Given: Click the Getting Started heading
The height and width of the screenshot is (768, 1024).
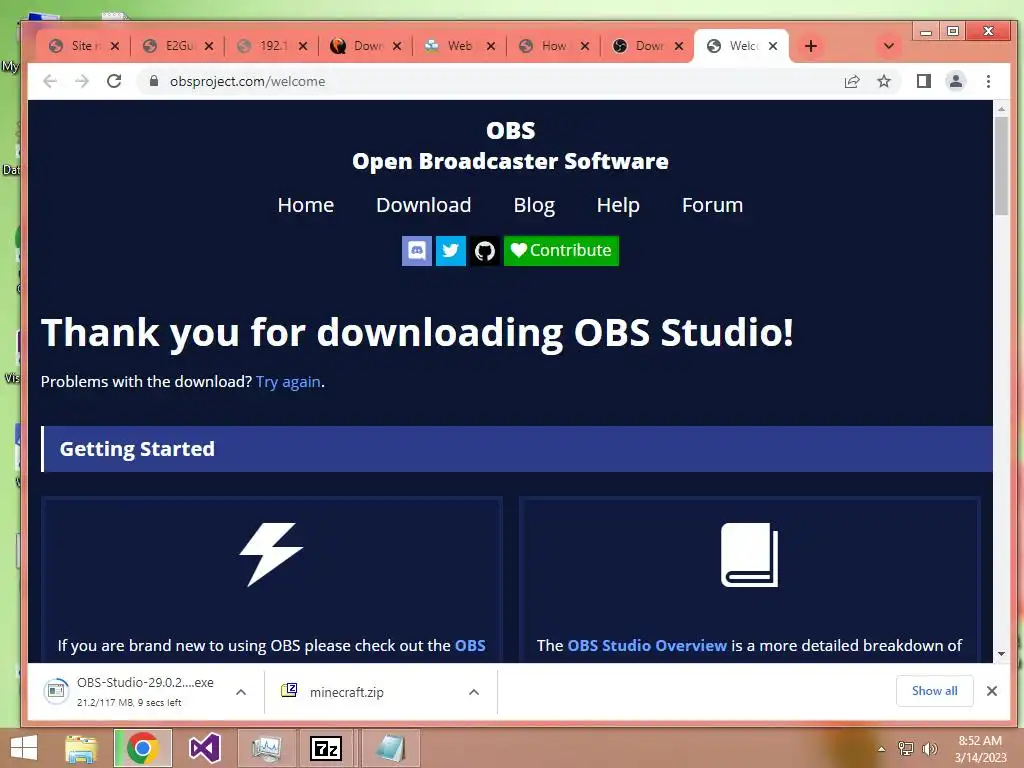Looking at the screenshot, I should [137, 449].
